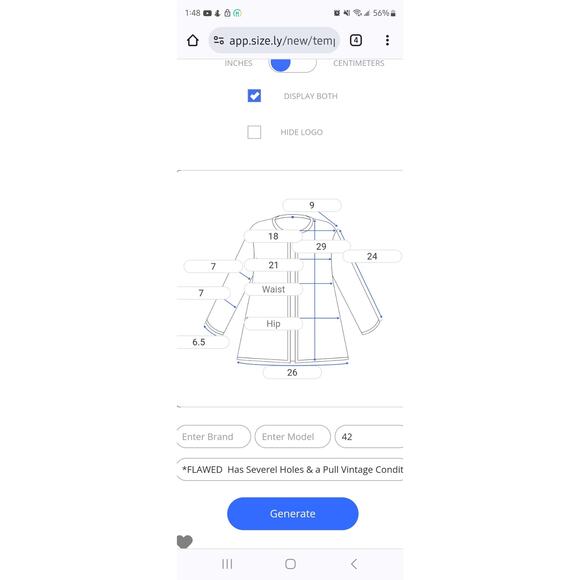Image resolution: width=580 pixels, height=580 pixels.
Task: Open the site settings icon in address bar
Action: click(x=219, y=40)
